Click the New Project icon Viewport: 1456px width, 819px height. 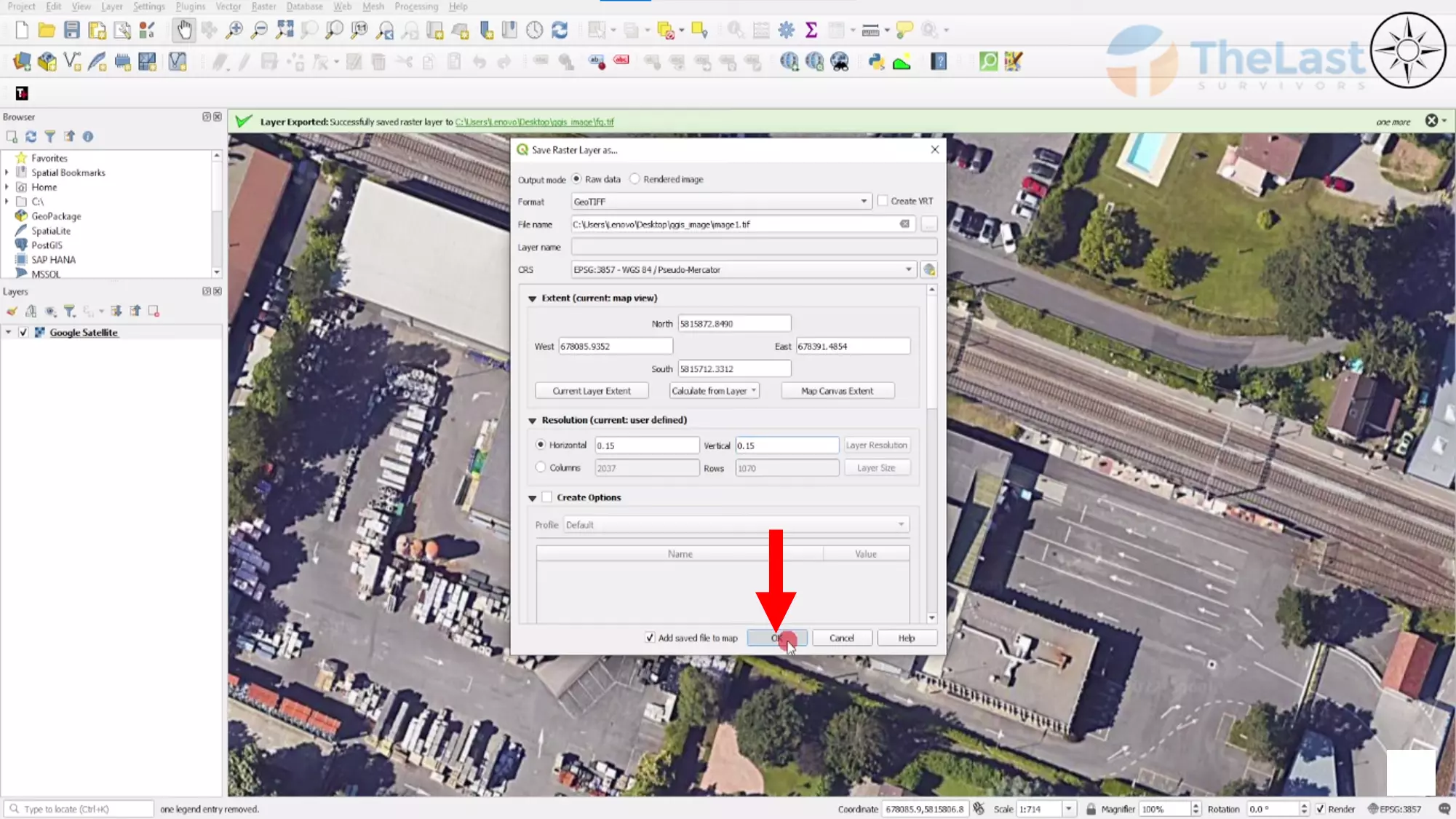click(x=22, y=30)
